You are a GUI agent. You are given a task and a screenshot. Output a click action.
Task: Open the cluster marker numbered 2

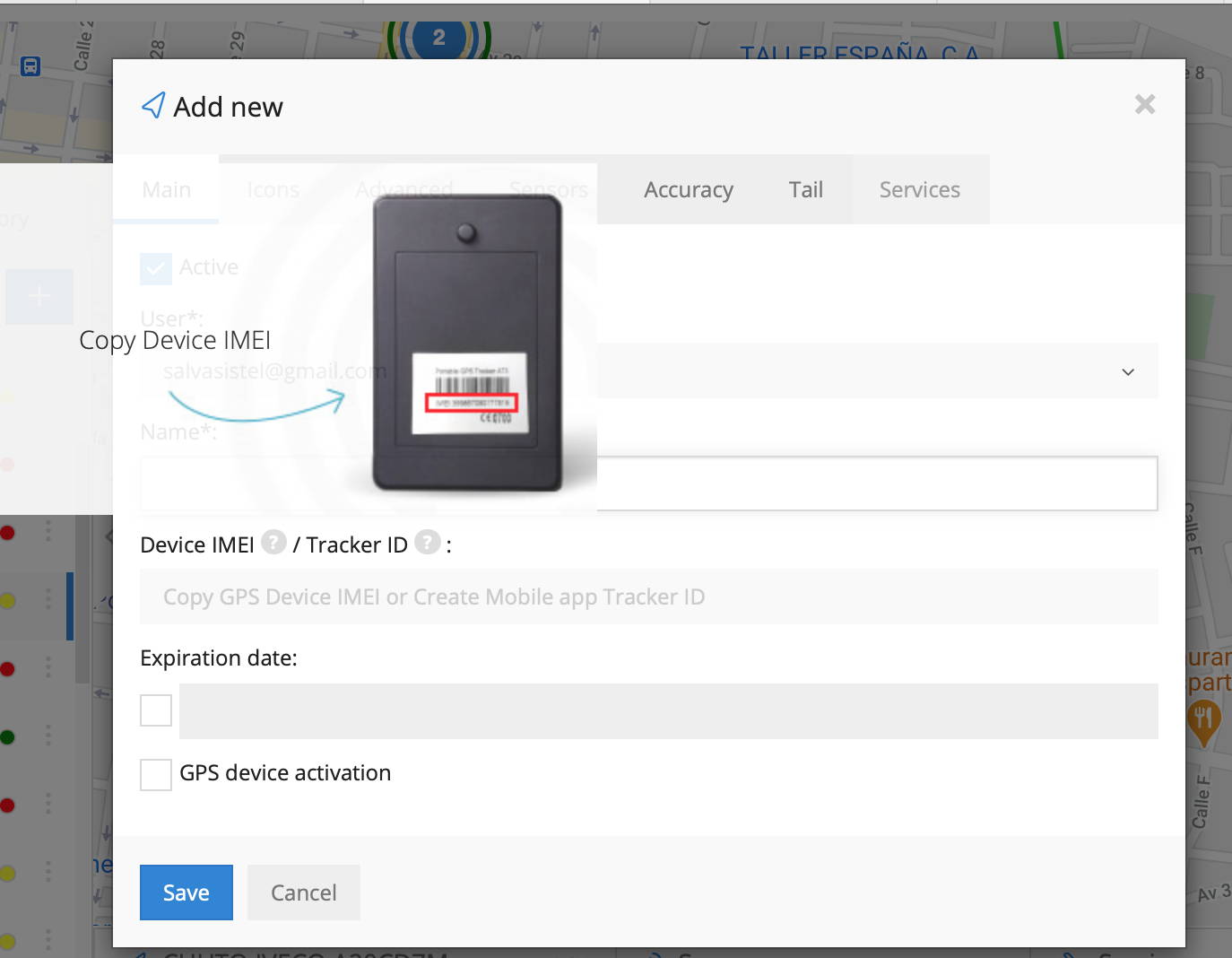click(438, 38)
